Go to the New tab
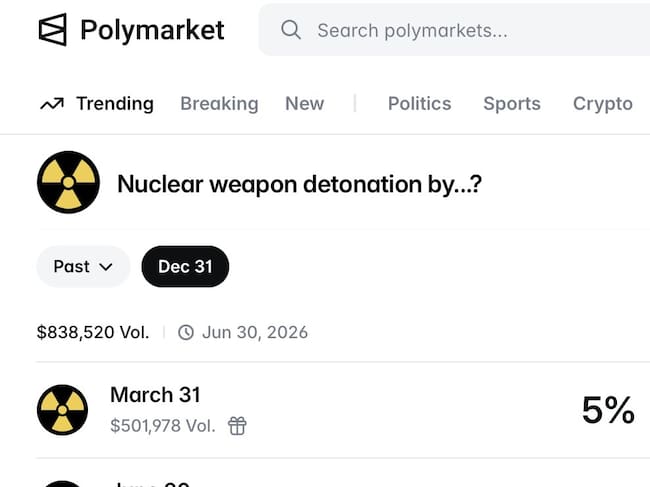The height and width of the screenshot is (487, 650). [305, 104]
